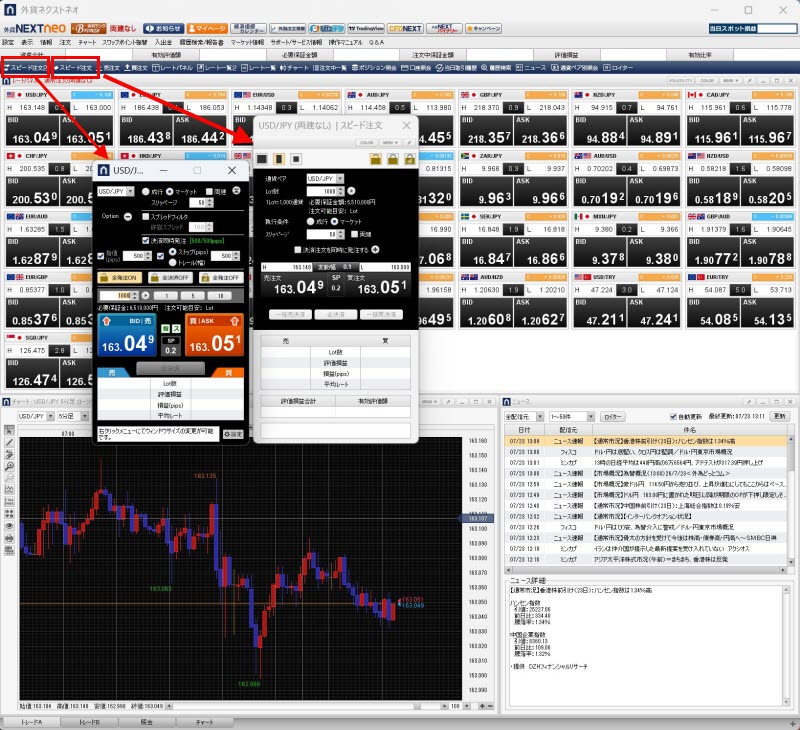This screenshot has height=730, width=800.
Task: Click the chart print tool icon
Action: point(9,538)
